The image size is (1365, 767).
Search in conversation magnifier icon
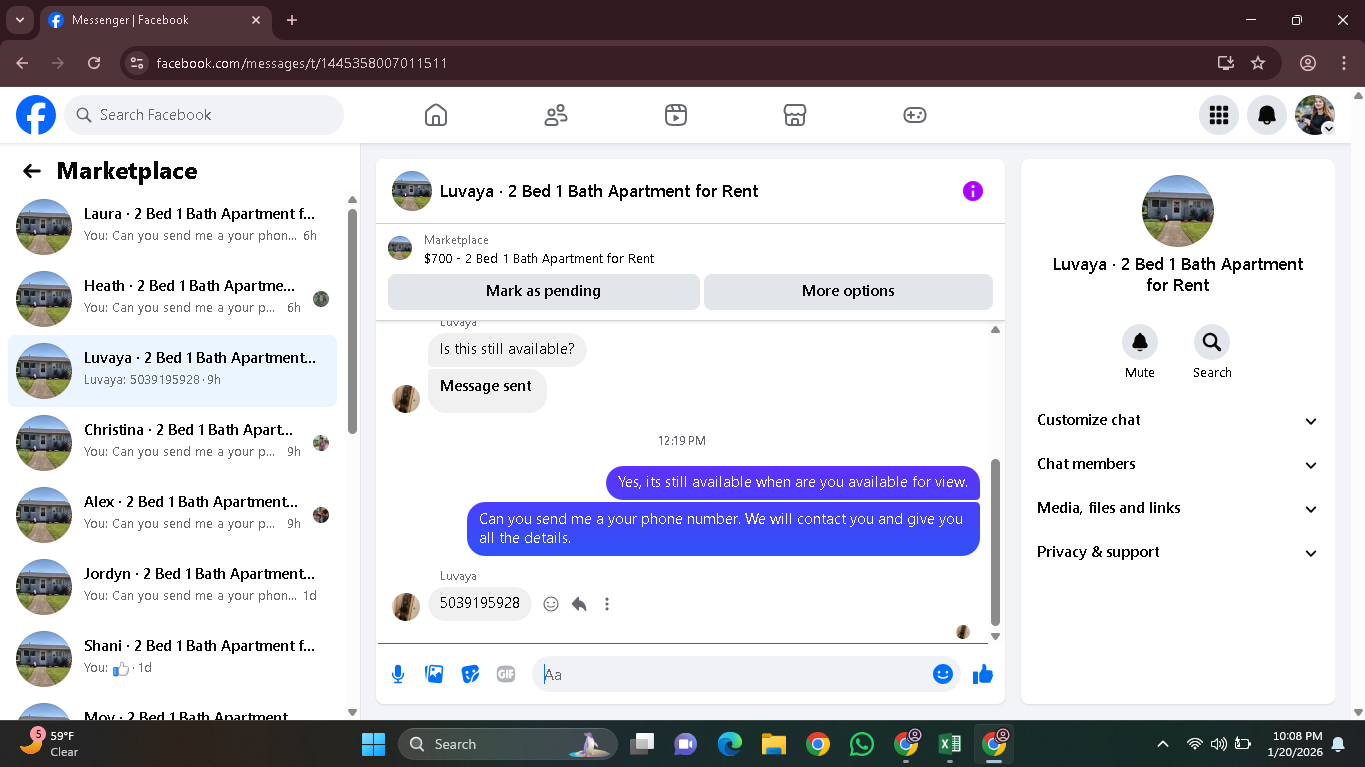tap(1212, 342)
